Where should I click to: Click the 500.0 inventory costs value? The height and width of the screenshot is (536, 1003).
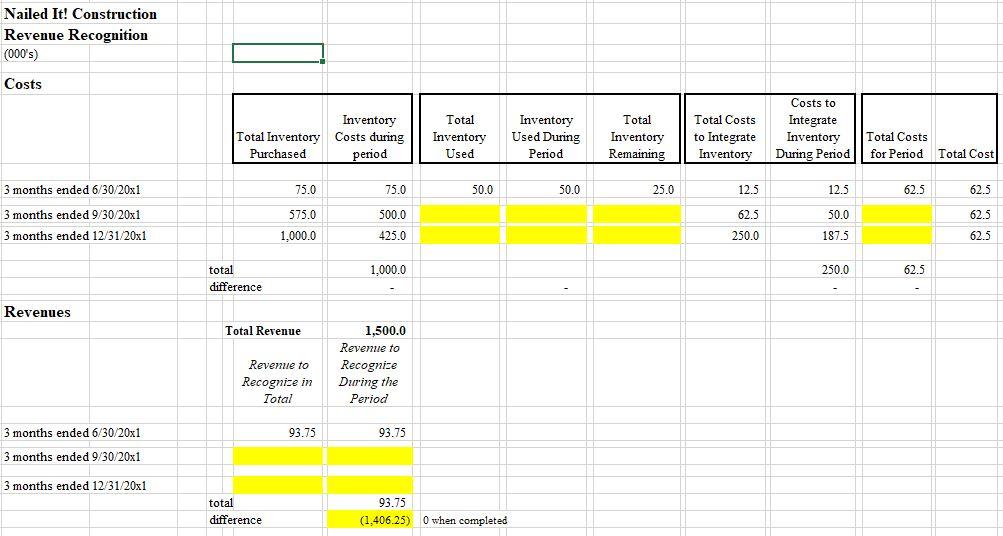point(393,215)
